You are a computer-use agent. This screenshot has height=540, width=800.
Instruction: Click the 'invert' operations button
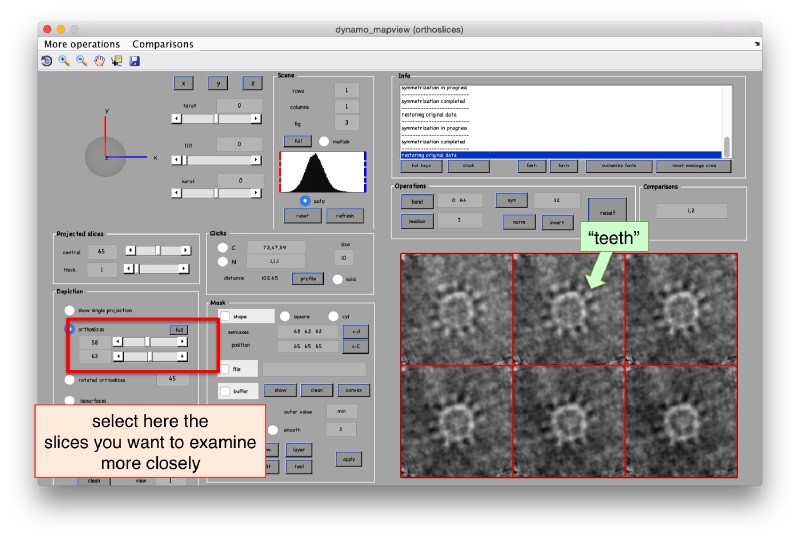[x=559, y=222]
